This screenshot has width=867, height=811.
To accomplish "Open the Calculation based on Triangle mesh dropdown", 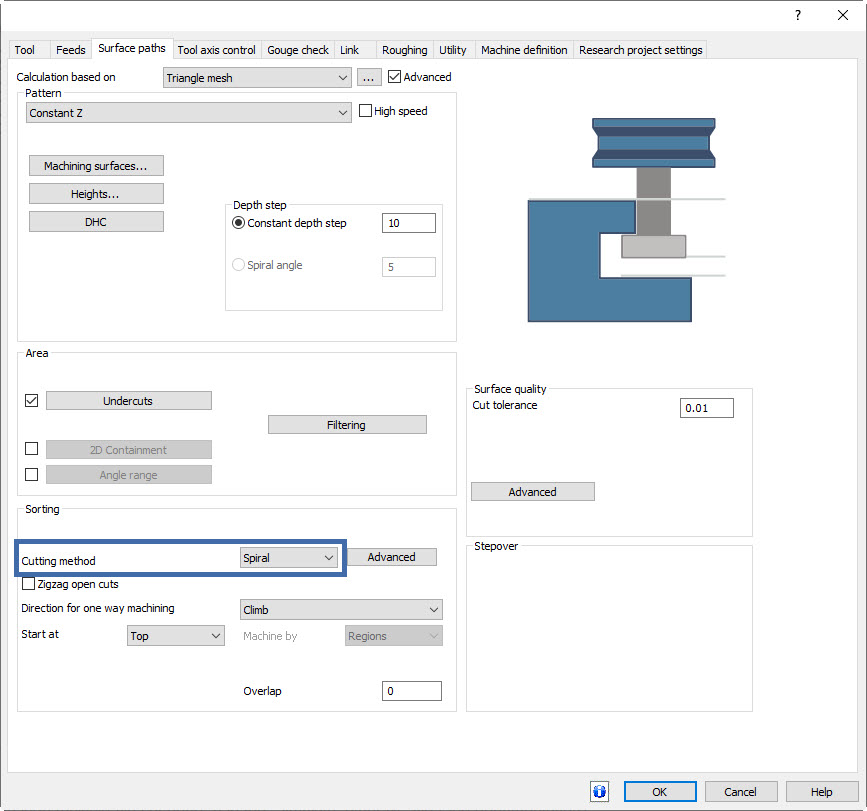I will (257, 78).
